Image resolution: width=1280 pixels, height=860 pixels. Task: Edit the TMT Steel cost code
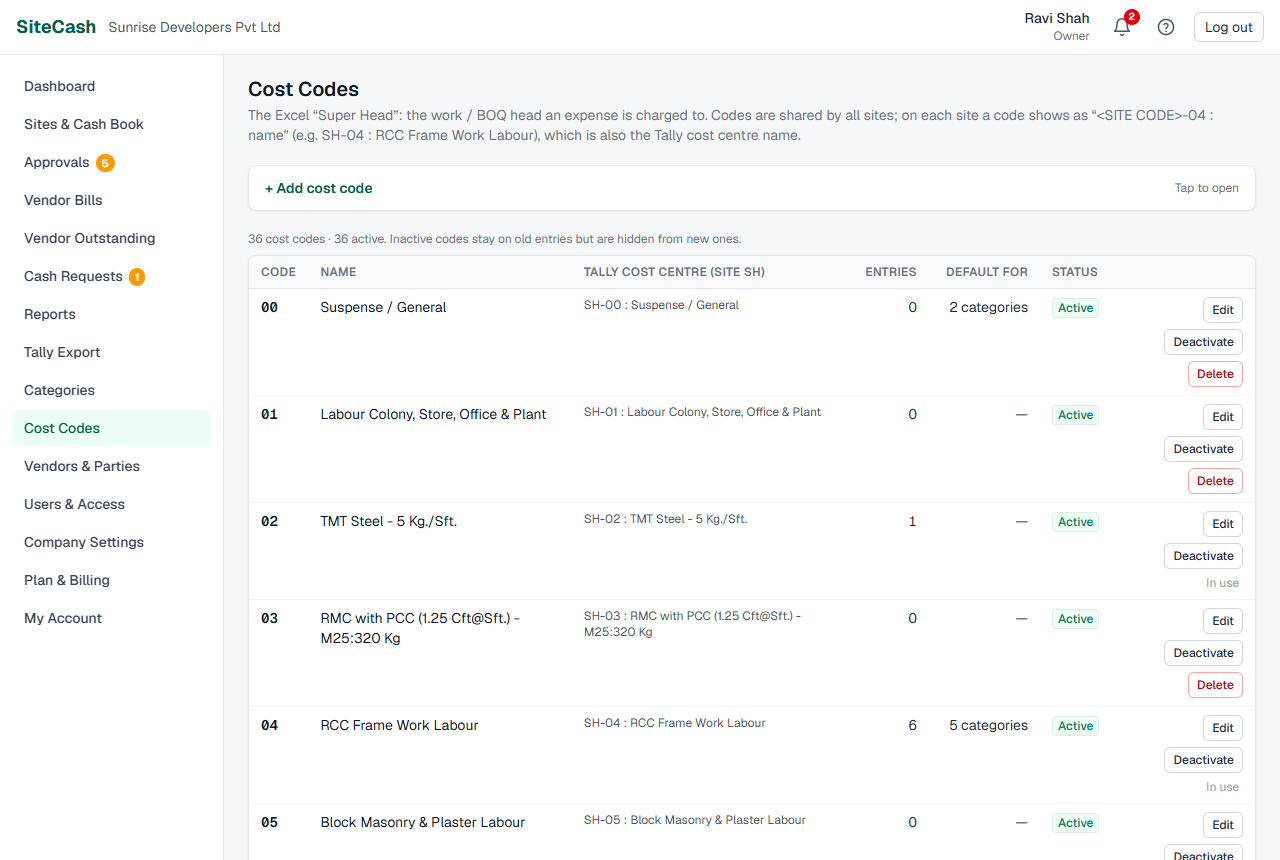(1223, 524)
